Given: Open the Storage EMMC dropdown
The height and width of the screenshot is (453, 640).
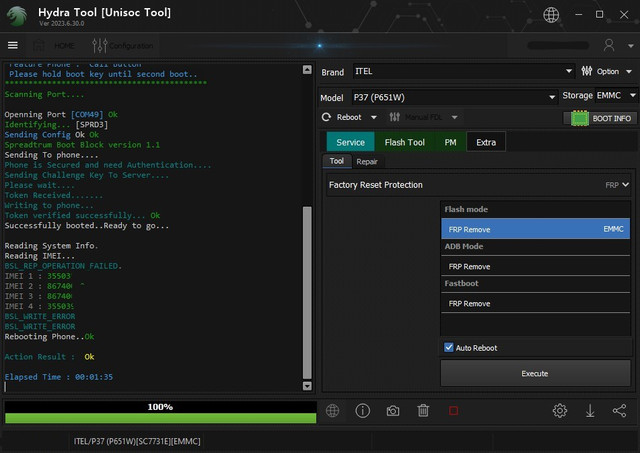Looking at the screenshot, I should 616,95.
